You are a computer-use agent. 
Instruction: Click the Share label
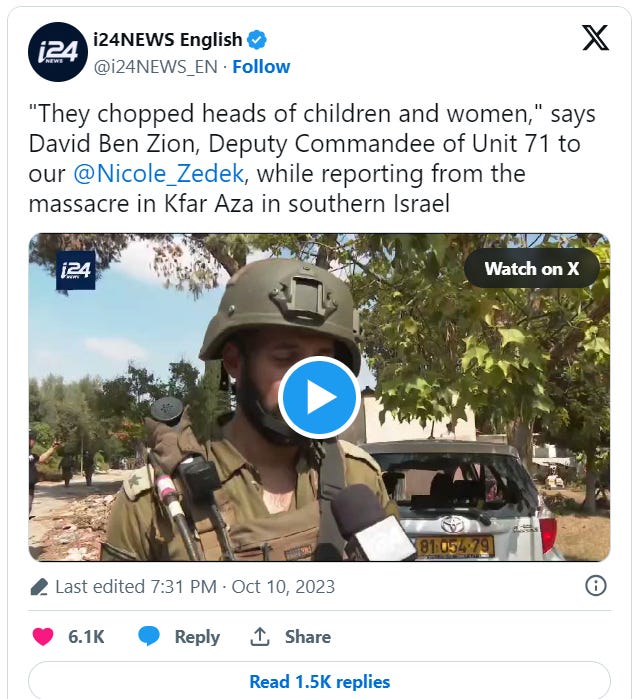308,637
